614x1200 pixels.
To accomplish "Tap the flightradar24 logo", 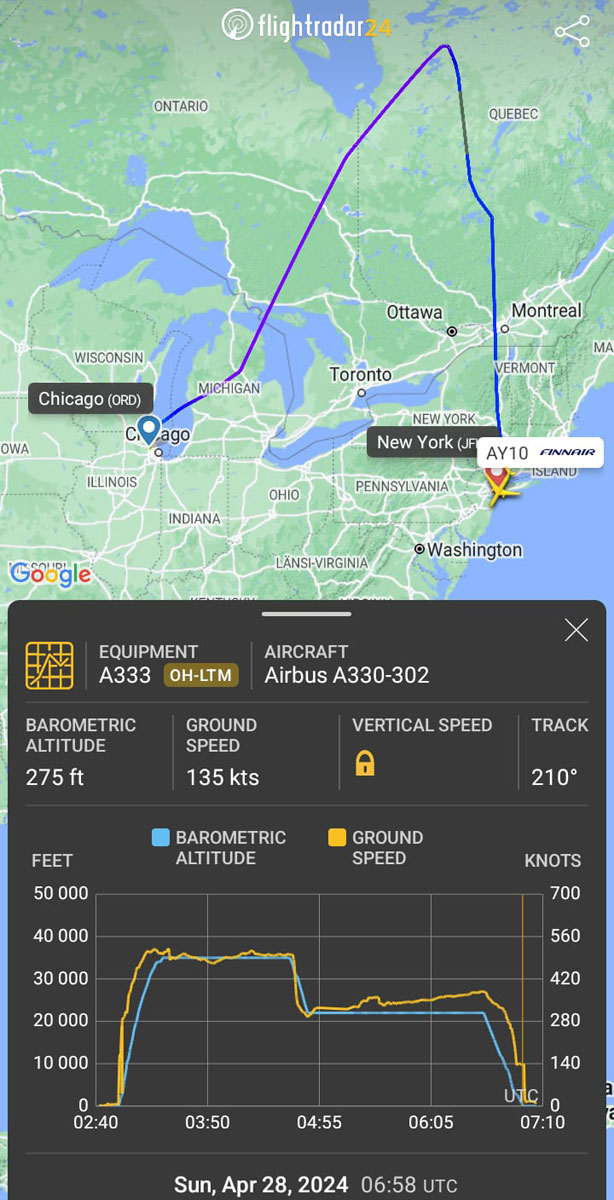I will [306, 25].
